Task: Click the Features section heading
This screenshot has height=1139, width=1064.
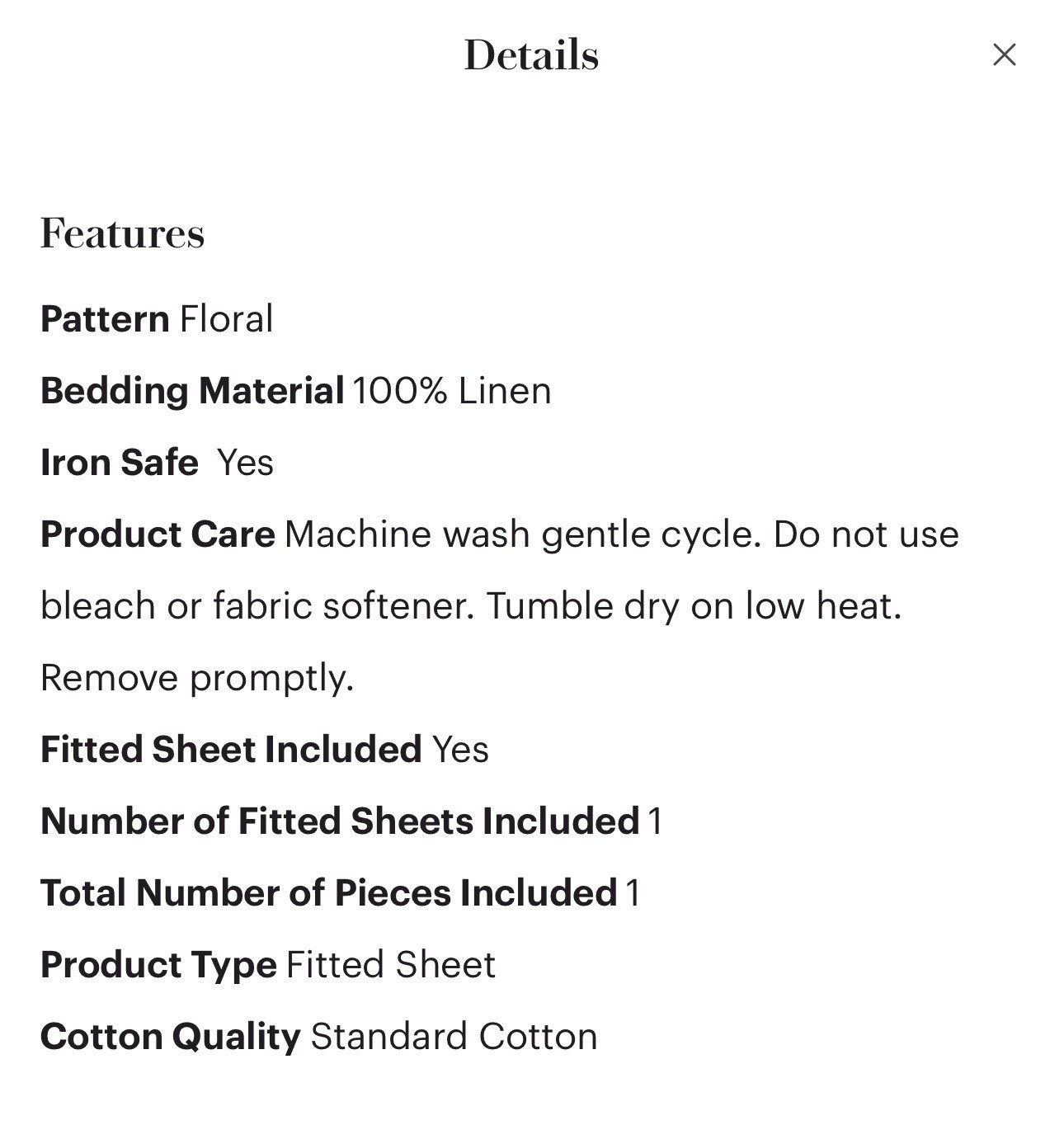Action: [x=122, y=233]
